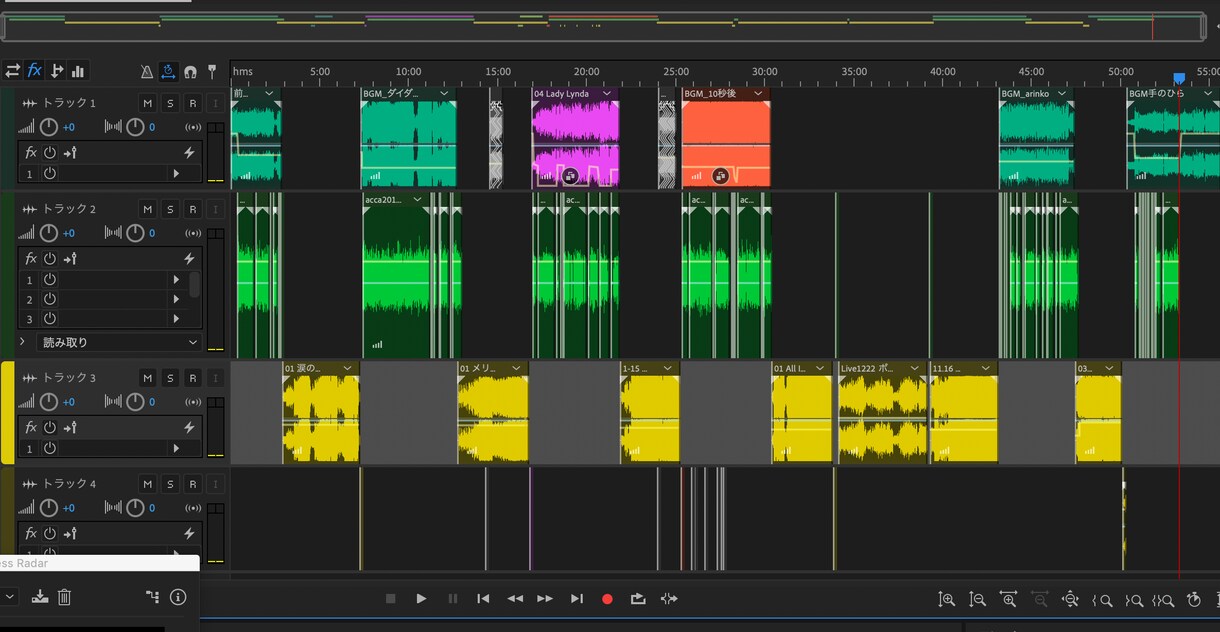The height and width of the screenshot is (632, 1220).
Task: Open トラック 2 effect slot 3 arrow
Action: coord(177,319)
